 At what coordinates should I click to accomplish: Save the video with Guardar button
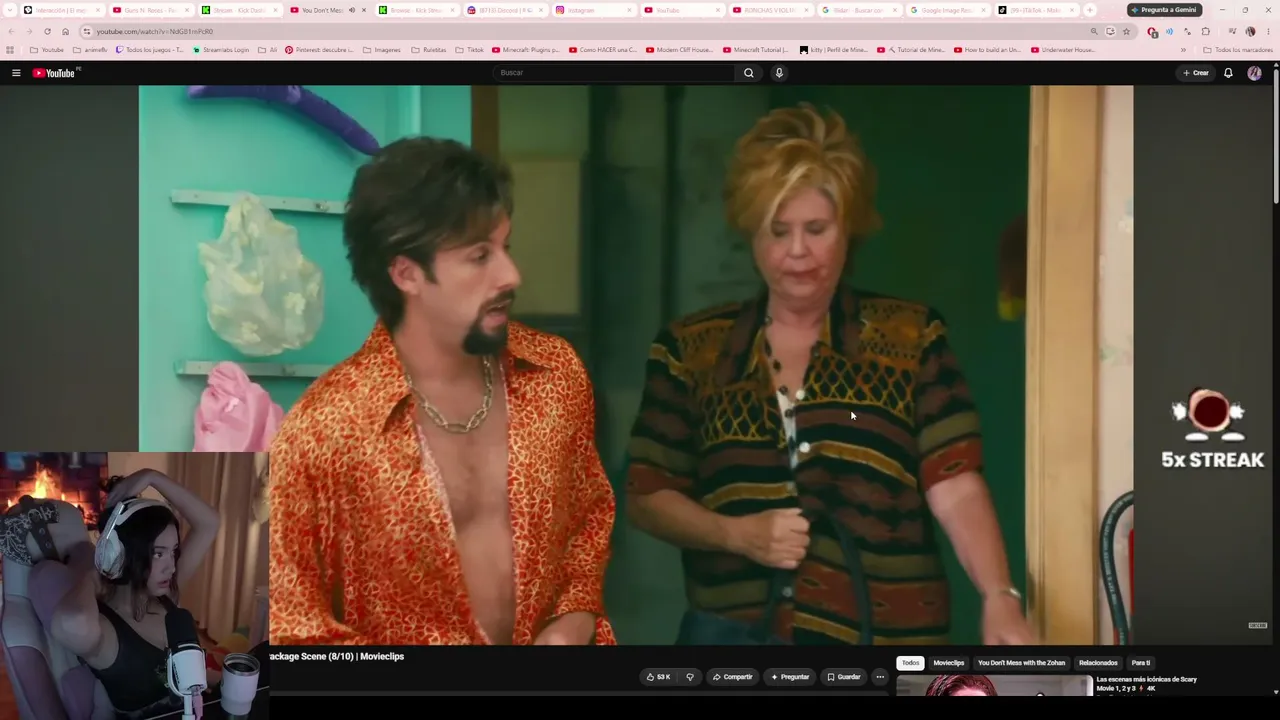843,677
